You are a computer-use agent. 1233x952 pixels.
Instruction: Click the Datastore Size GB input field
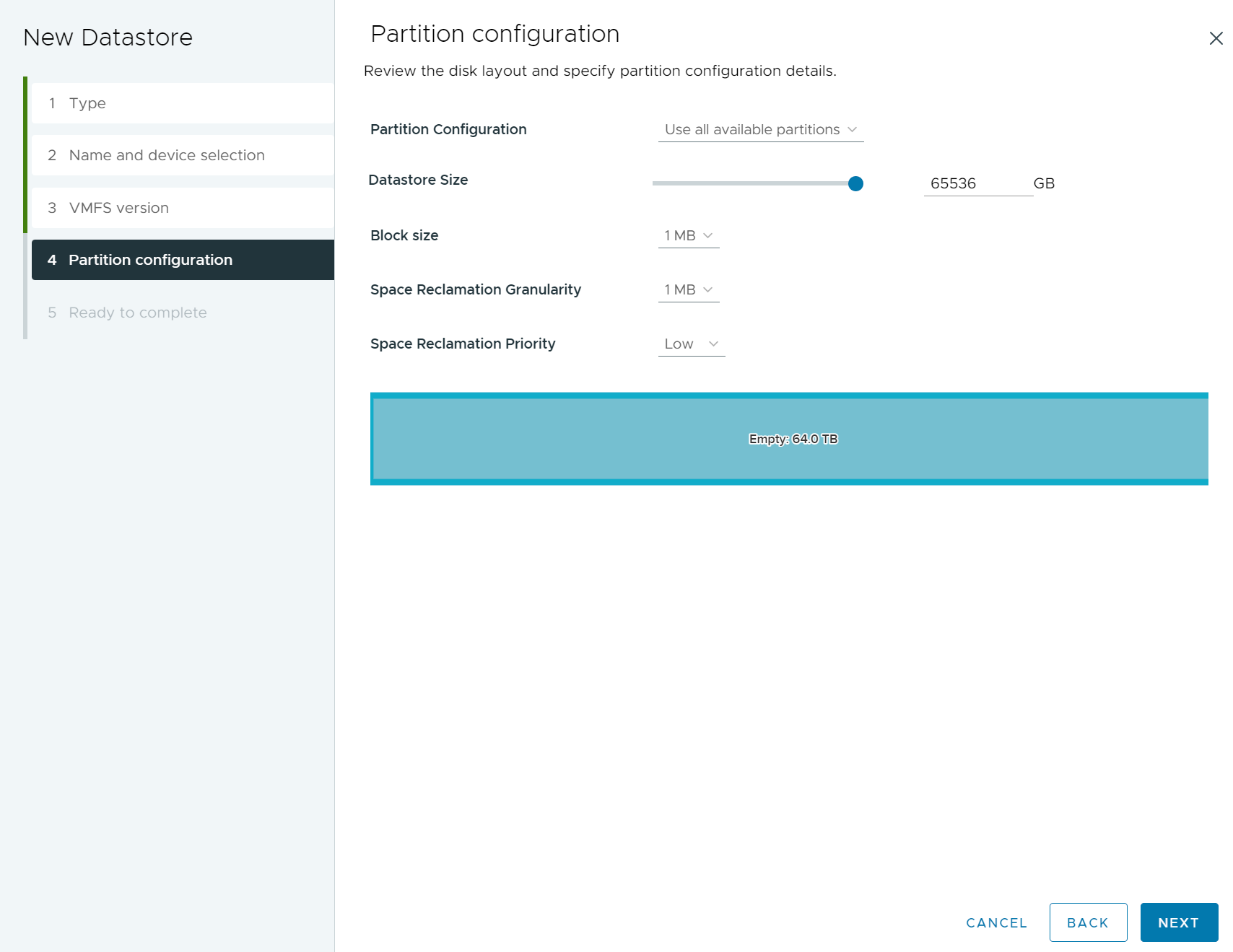point(977,183)
